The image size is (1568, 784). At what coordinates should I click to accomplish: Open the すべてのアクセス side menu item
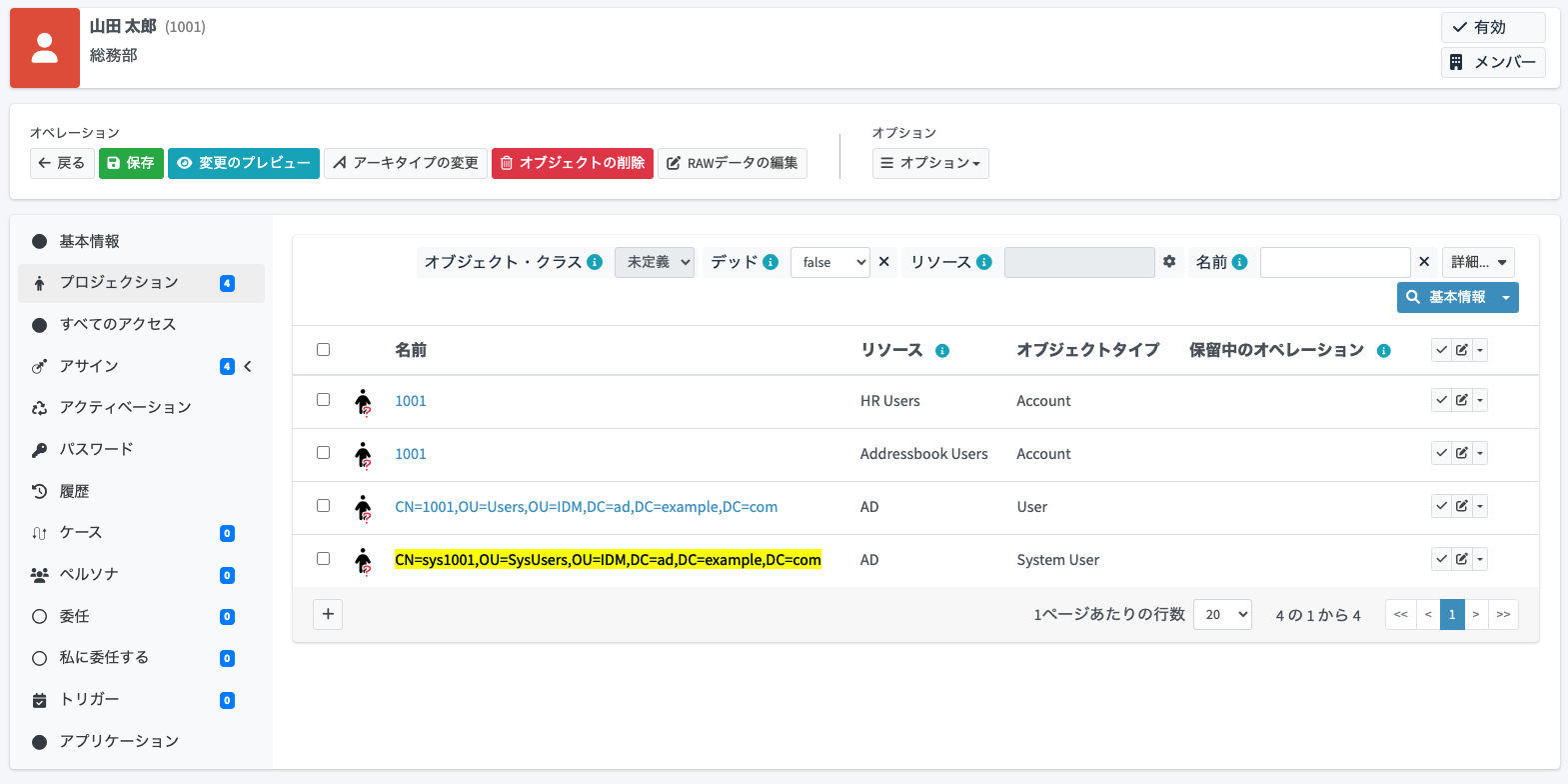coord(141,324)
